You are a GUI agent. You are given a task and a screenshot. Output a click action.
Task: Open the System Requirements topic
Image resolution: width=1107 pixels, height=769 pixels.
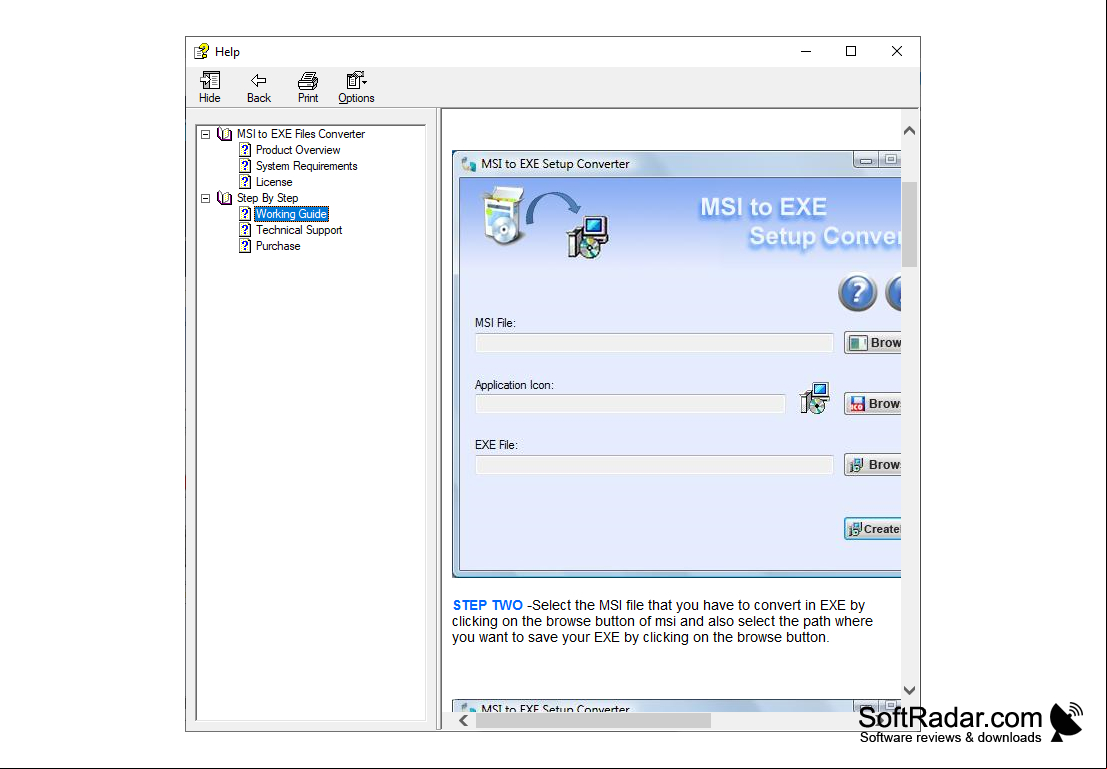[306, 166]
